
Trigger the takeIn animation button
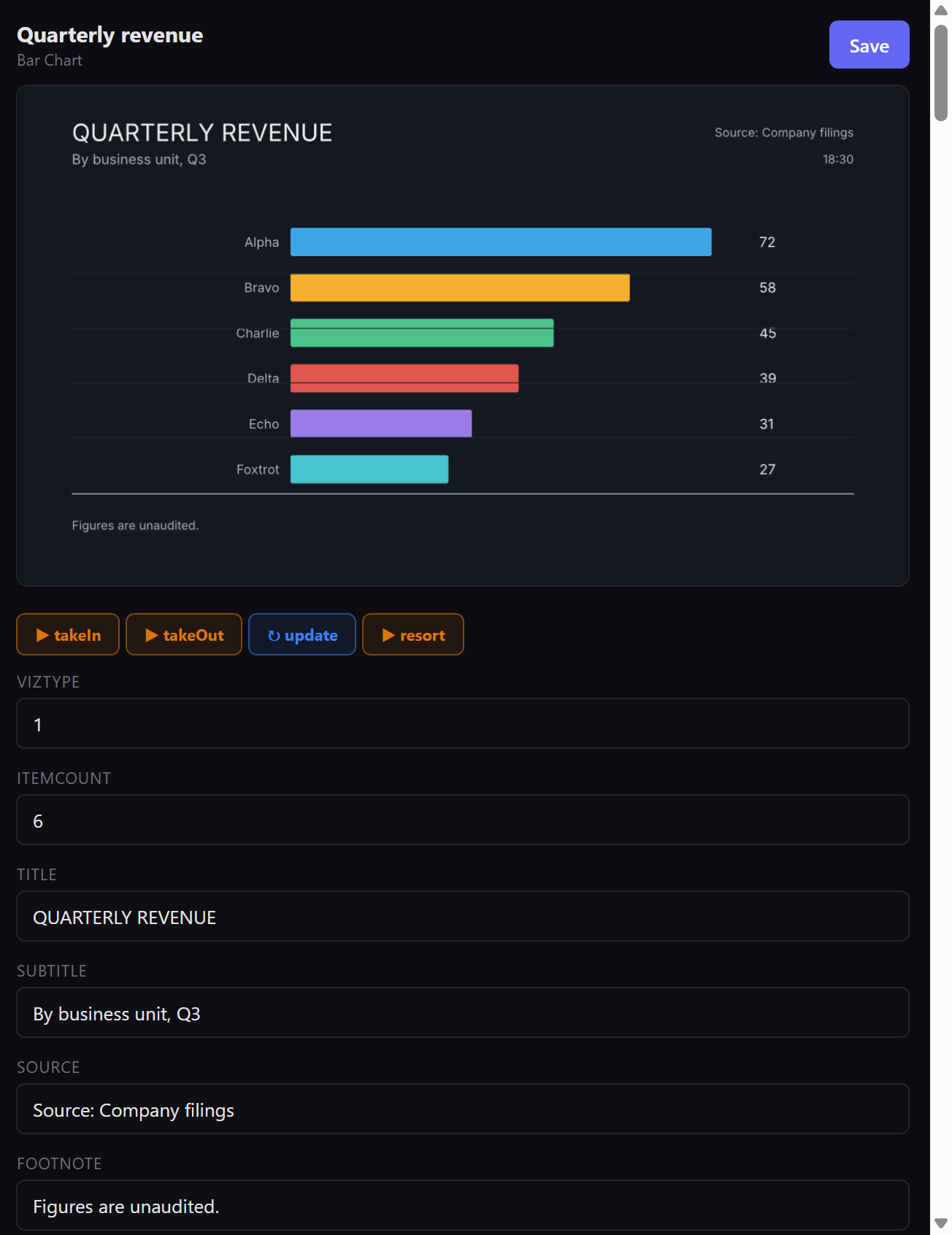pyautogui.click(x=68, y=634)
